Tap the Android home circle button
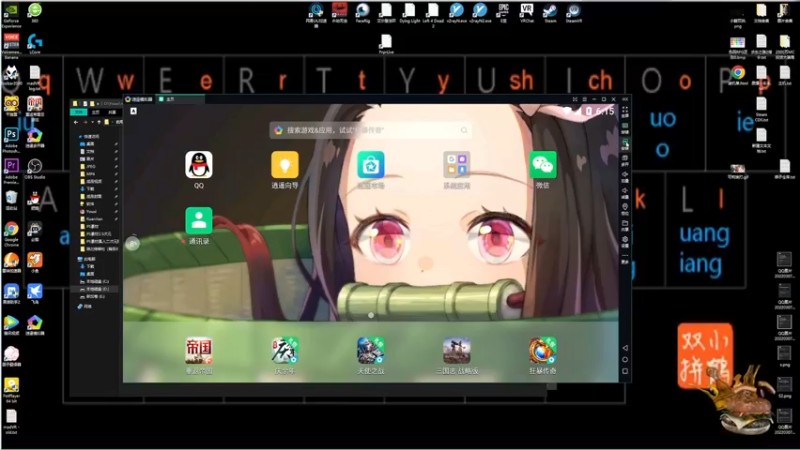 pos(625,360)
